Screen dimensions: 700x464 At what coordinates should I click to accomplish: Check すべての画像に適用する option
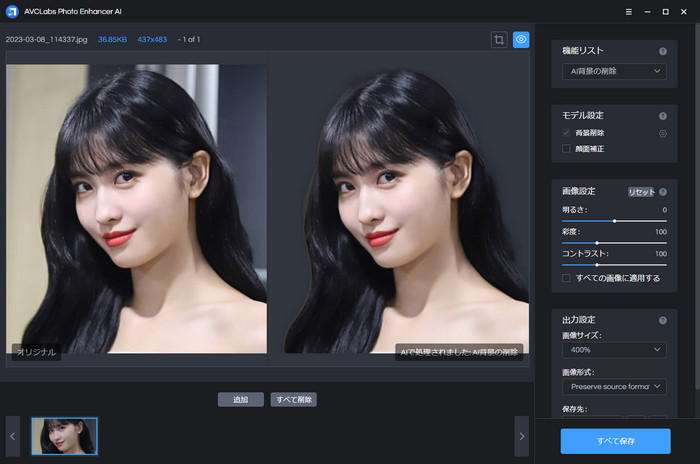point(566,278)
